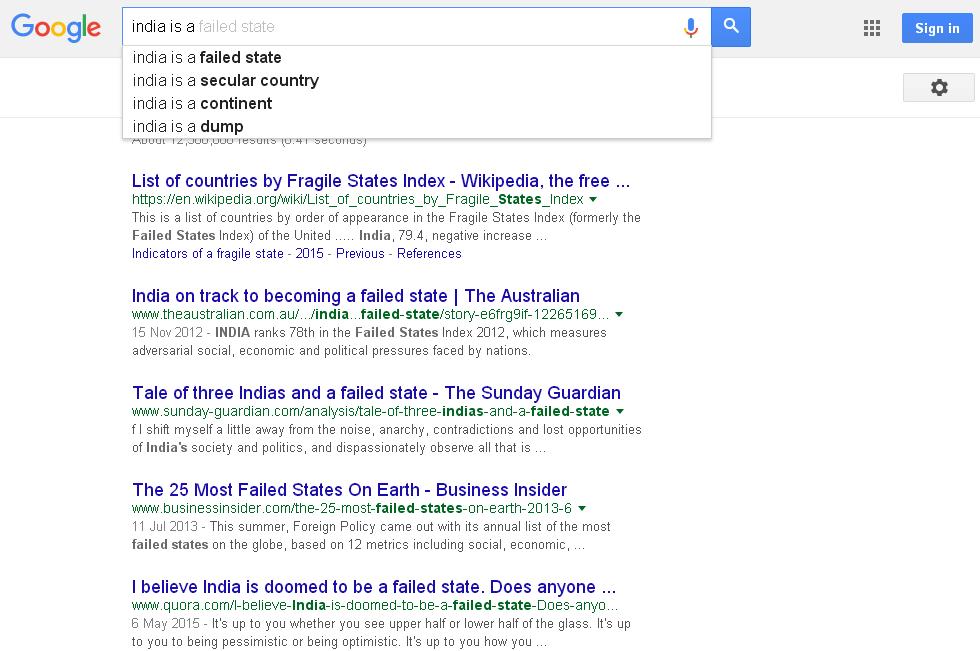The image size is (980, 651).
Task: Open 'India on track to becoming a failed state'
Action: [x=356, y=296]
